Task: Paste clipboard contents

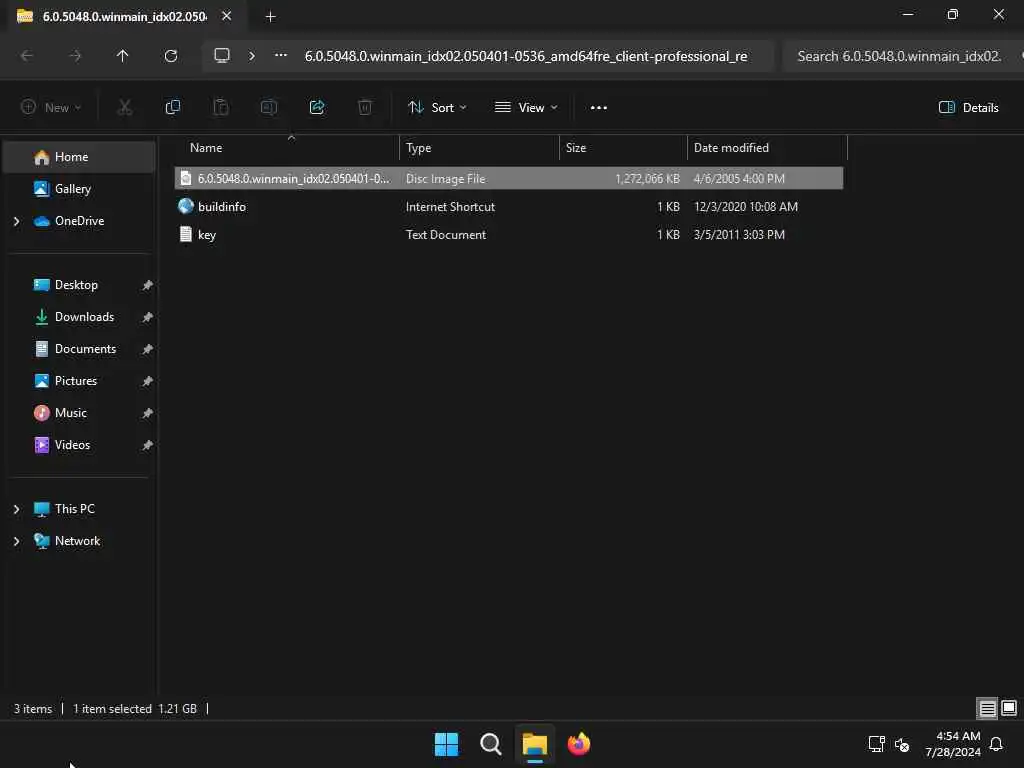Action: 221,107
